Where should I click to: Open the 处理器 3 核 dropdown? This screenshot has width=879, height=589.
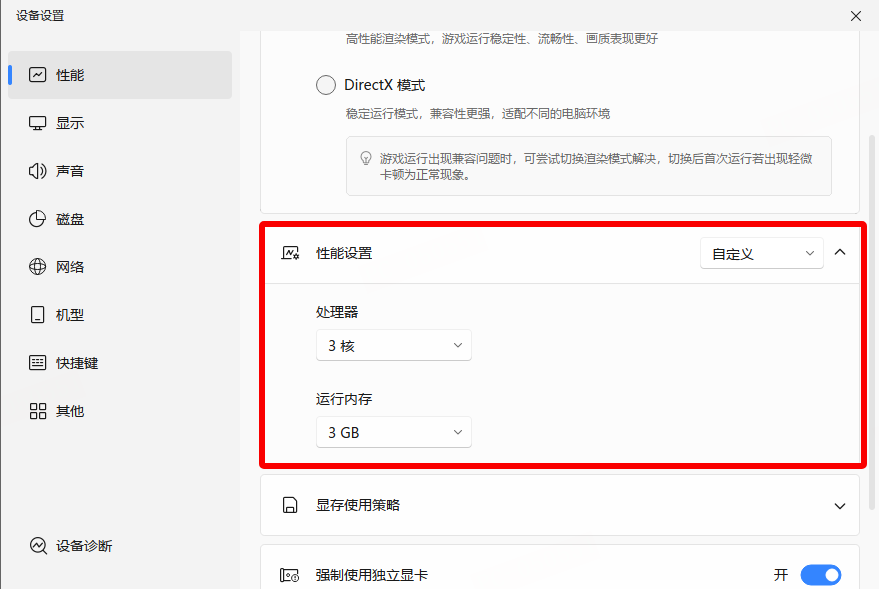[x=393, y=346]
